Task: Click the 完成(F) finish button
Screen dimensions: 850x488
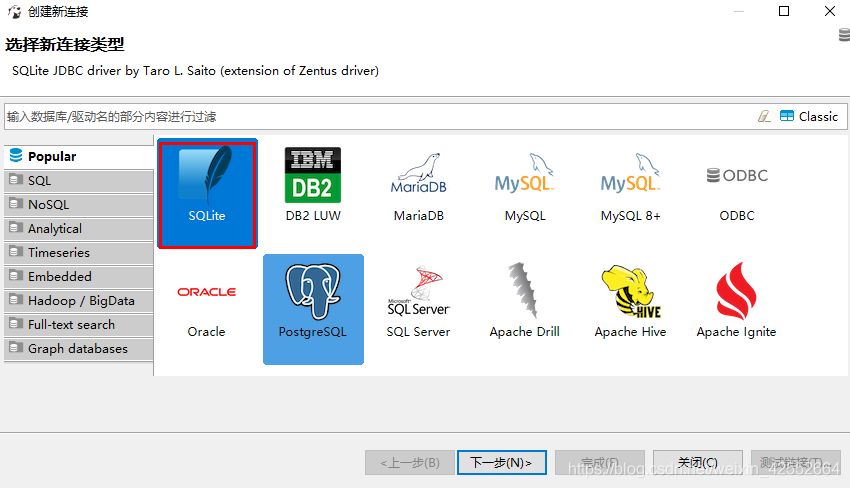Action: coord(600,463)
